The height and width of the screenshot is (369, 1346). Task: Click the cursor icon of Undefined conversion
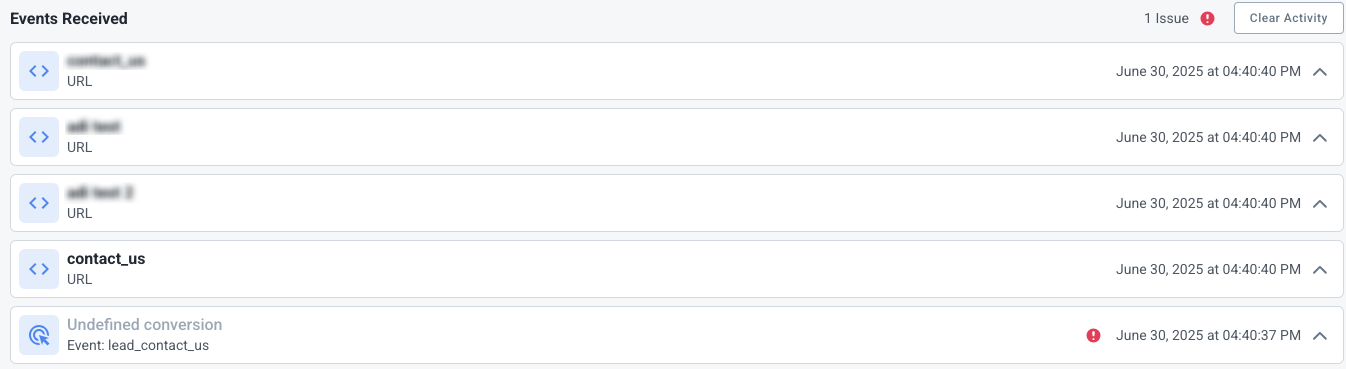(39, 335)
